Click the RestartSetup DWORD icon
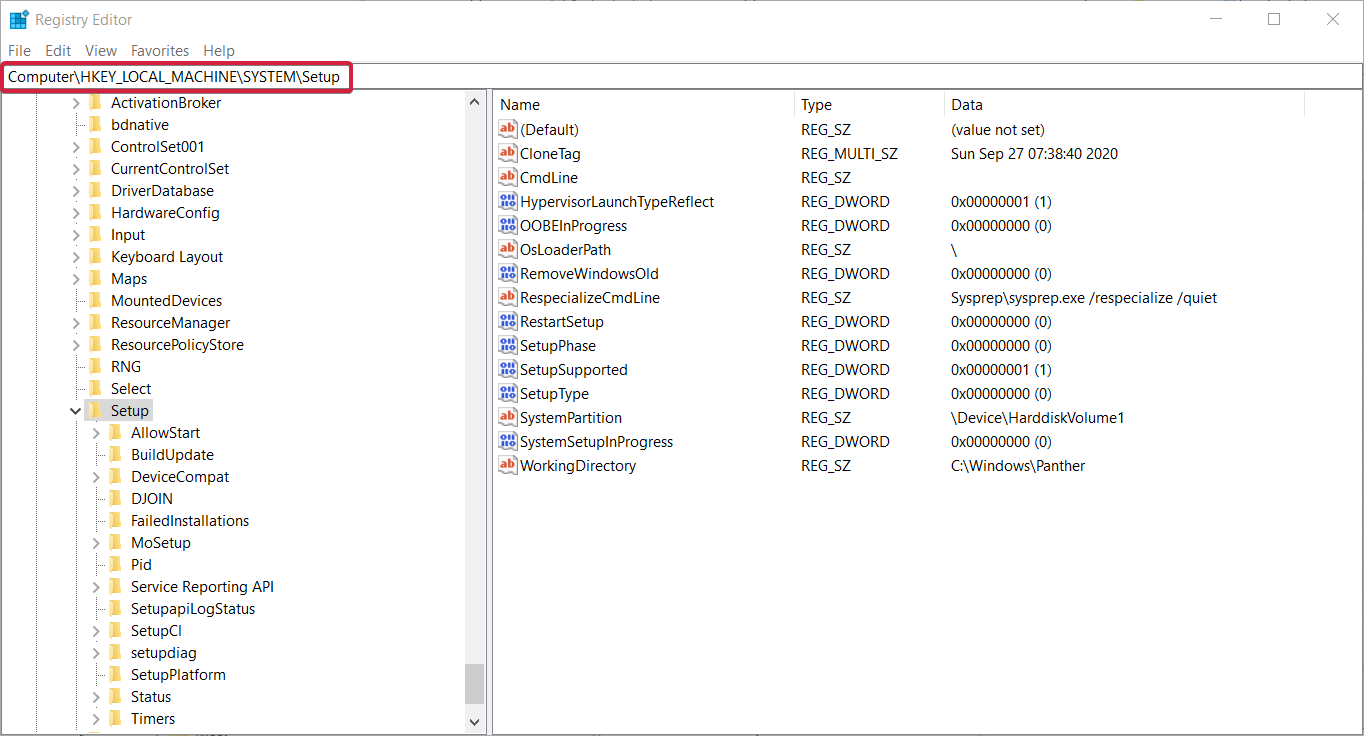Screen dimensions: 1364x736 508,322
